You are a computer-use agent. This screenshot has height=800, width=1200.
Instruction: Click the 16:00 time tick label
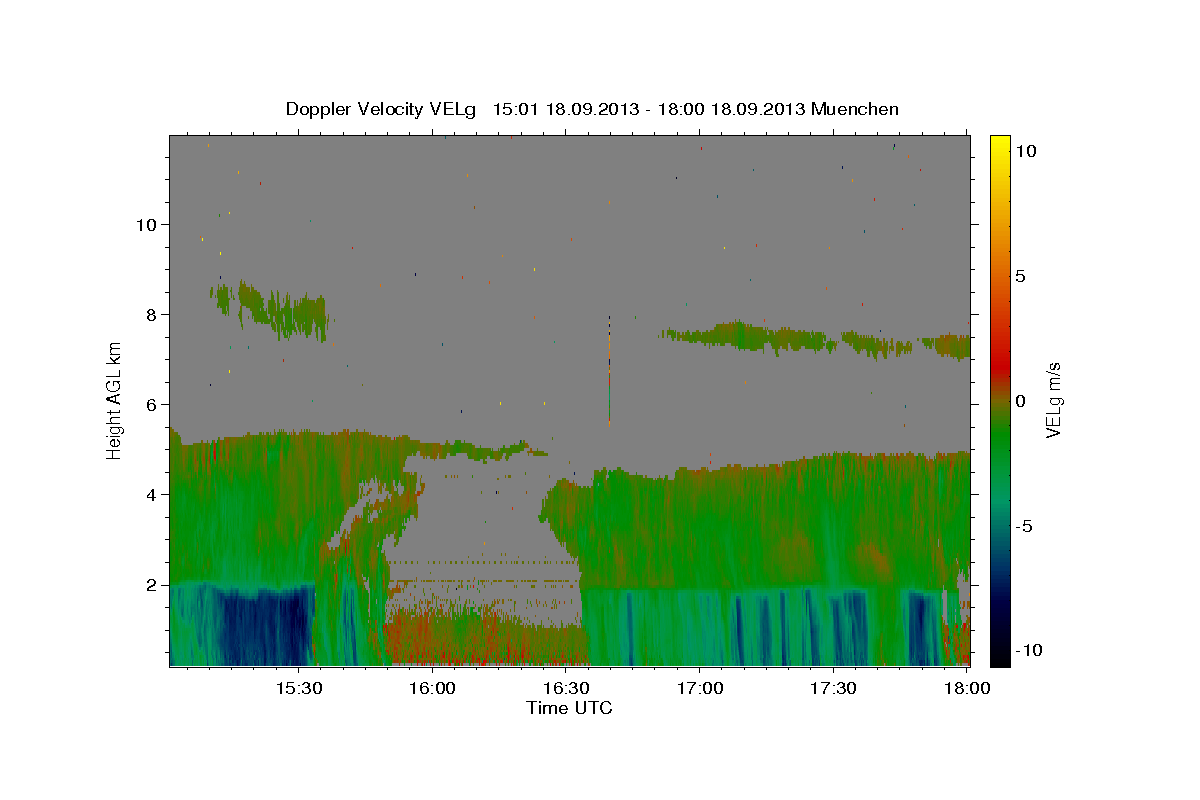click(x=432, y=689)
